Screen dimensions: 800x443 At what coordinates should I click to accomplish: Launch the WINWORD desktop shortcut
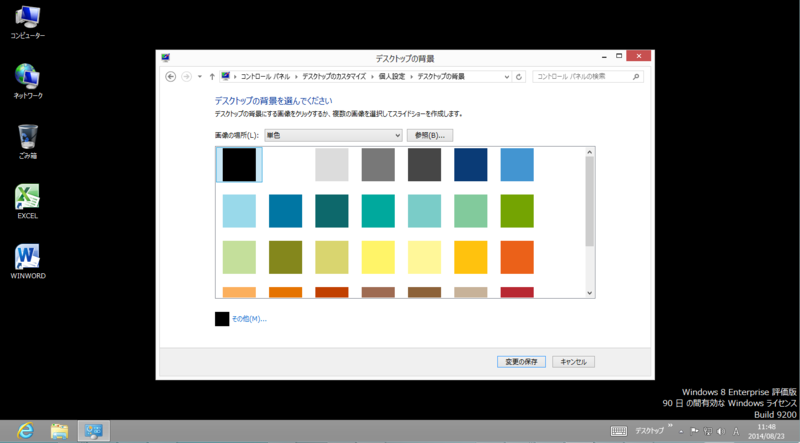click(x=28, y=262)
